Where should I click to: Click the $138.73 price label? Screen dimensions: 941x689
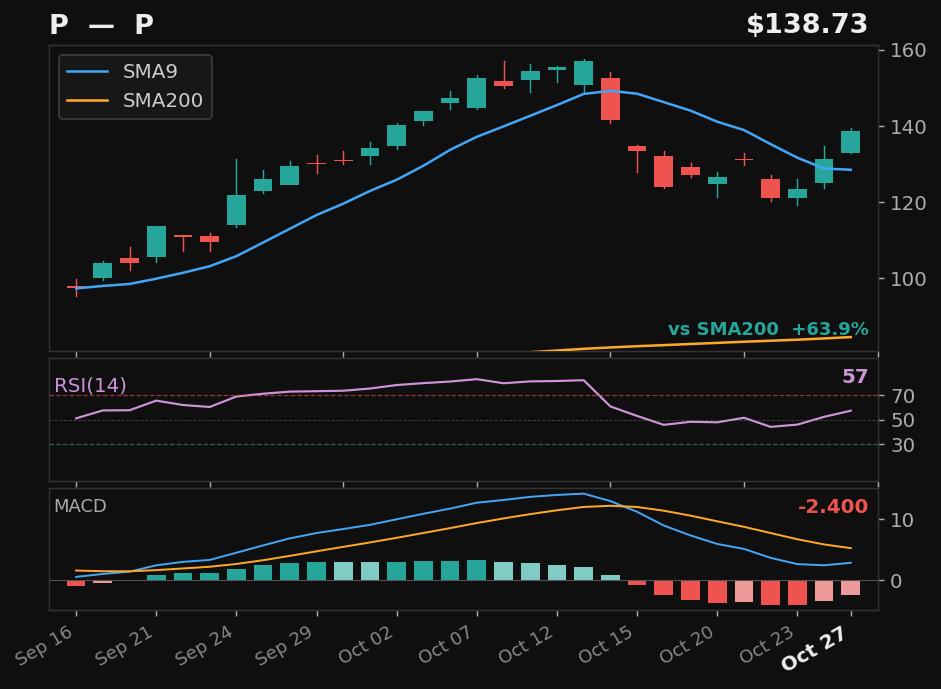click(x=807, y=25)
